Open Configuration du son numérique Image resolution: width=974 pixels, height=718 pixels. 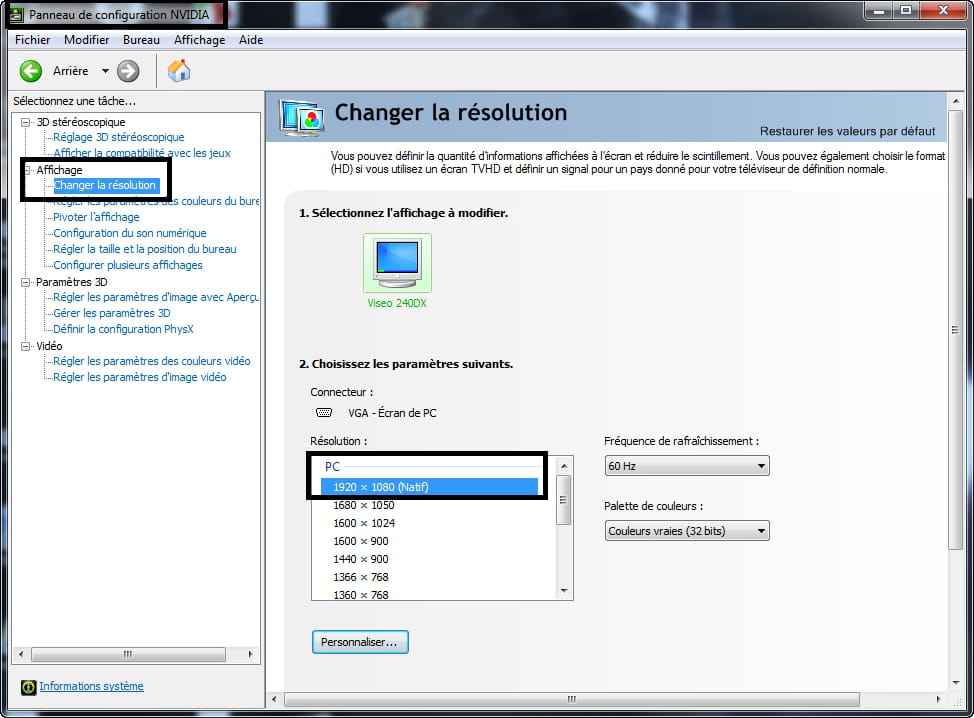click(x=130, y=233)
